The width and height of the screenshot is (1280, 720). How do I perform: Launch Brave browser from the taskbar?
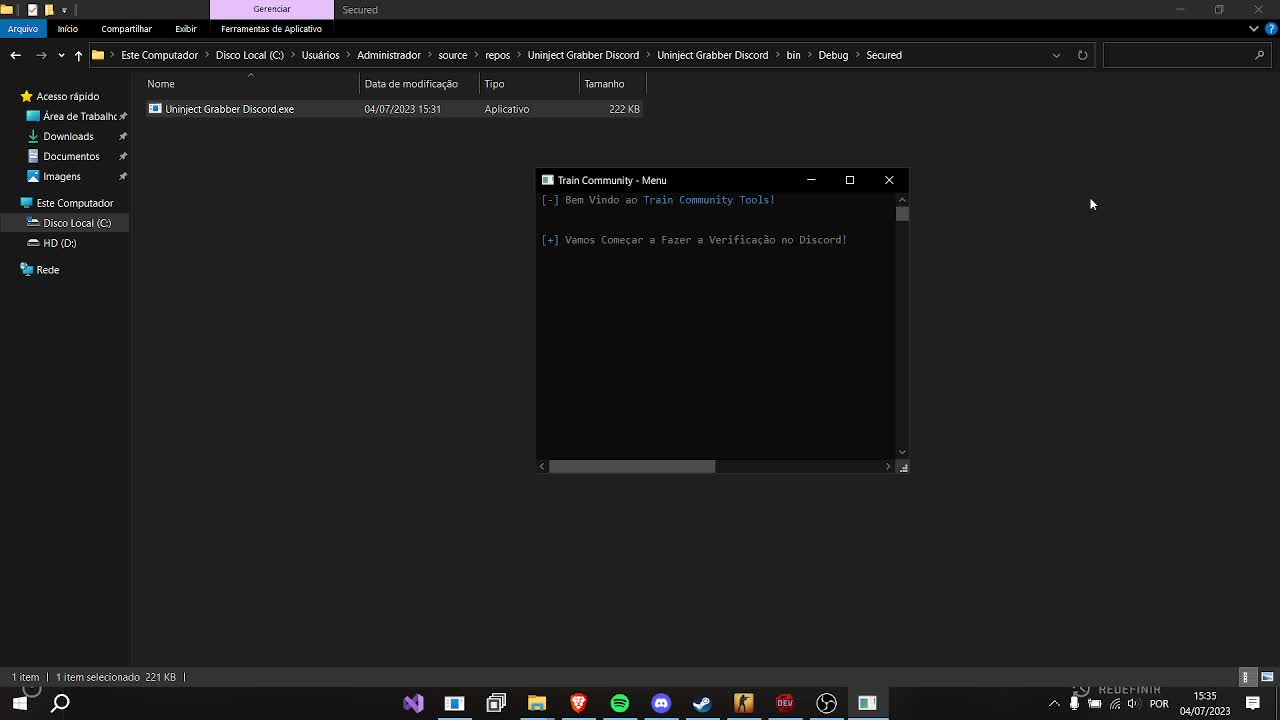578,702
